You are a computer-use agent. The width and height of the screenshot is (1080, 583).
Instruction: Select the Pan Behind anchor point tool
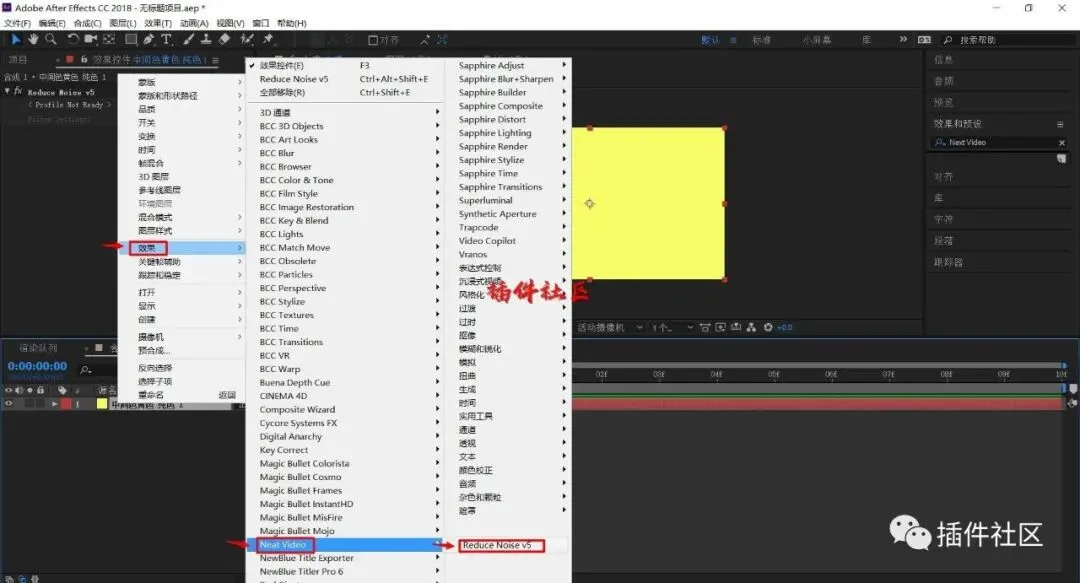pyautogui.click(x=109, y=39)
